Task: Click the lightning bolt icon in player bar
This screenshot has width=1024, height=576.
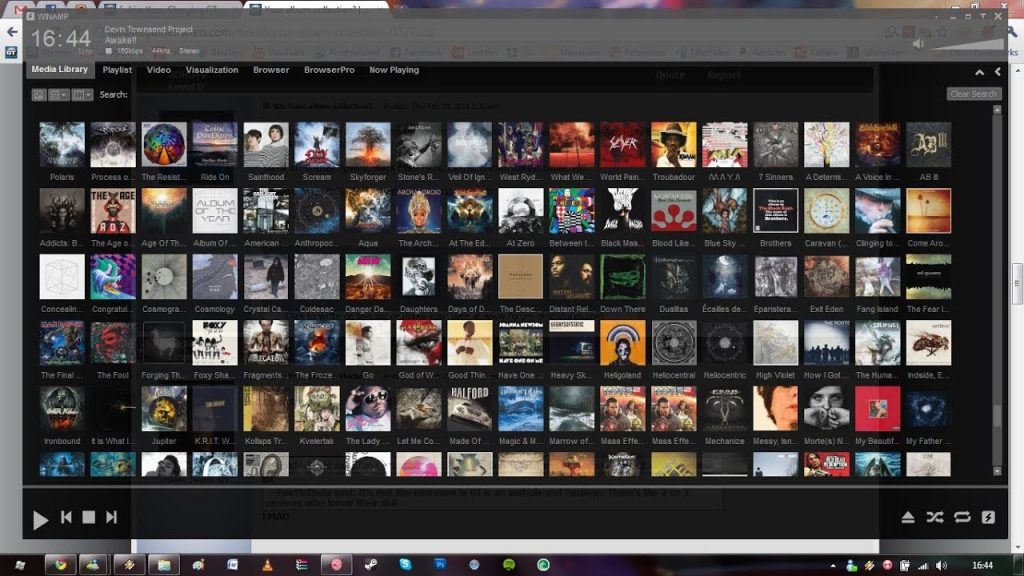Action: point(988,517)
